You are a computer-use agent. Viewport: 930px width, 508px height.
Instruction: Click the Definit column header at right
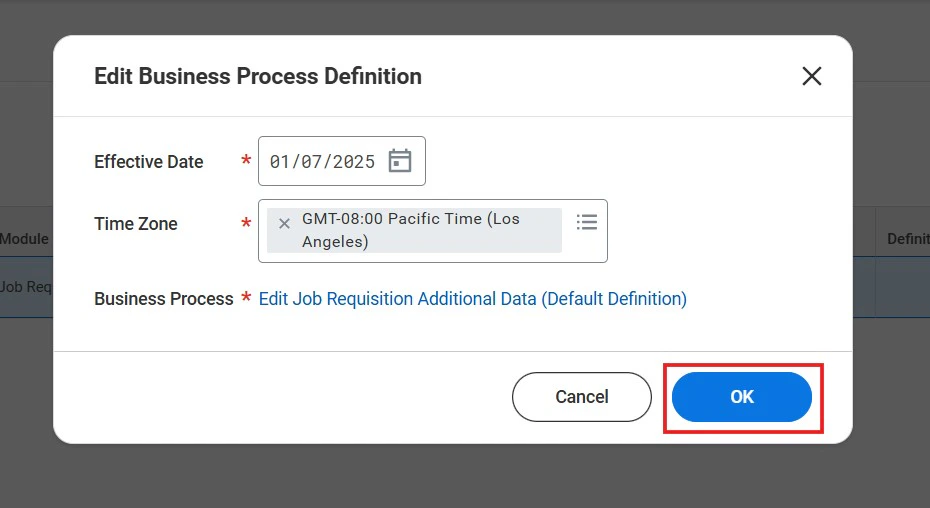coord(907,239)
